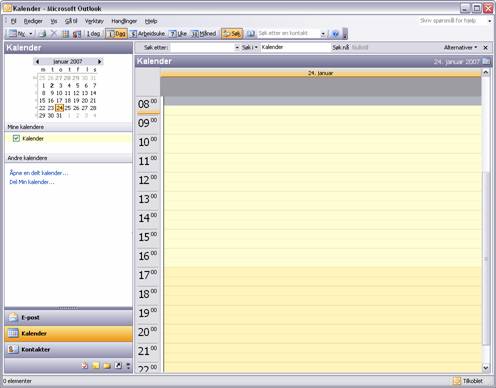
Task: Uncheck the Kalender checkbox under Mine kalendere
Action: (16, 138)
